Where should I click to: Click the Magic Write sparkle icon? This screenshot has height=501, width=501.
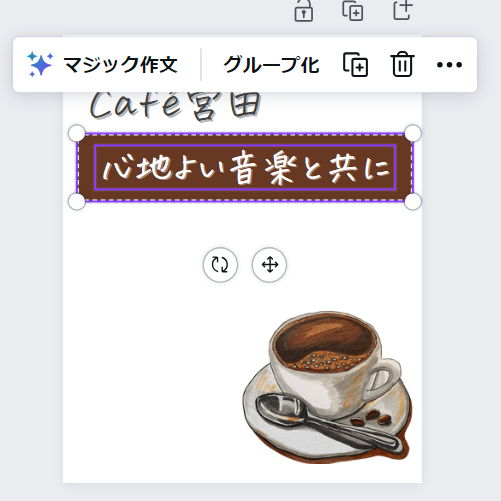tap(40, 64)
